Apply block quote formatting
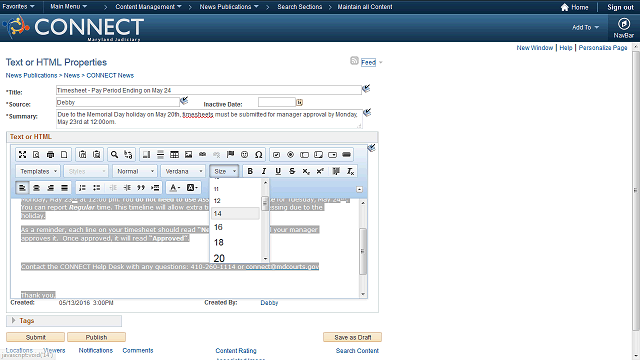This screenshot has height=360, width=640. [141, 188]
